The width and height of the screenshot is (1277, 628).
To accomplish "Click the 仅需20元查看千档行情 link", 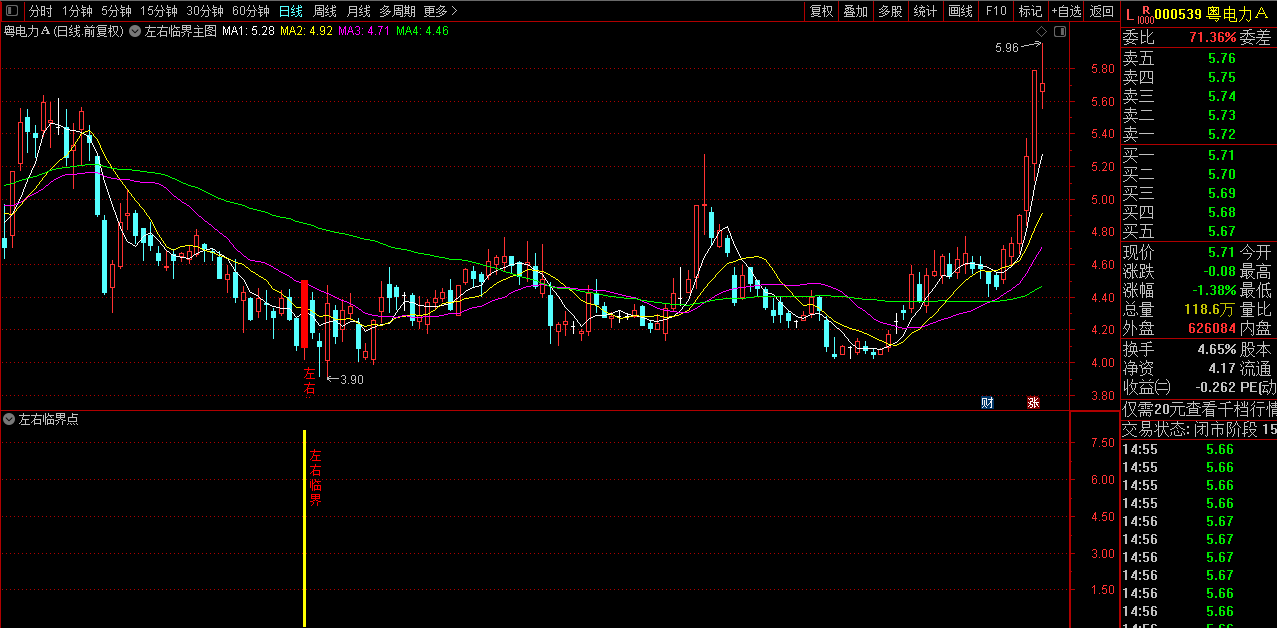I will tap(1198, 409).
